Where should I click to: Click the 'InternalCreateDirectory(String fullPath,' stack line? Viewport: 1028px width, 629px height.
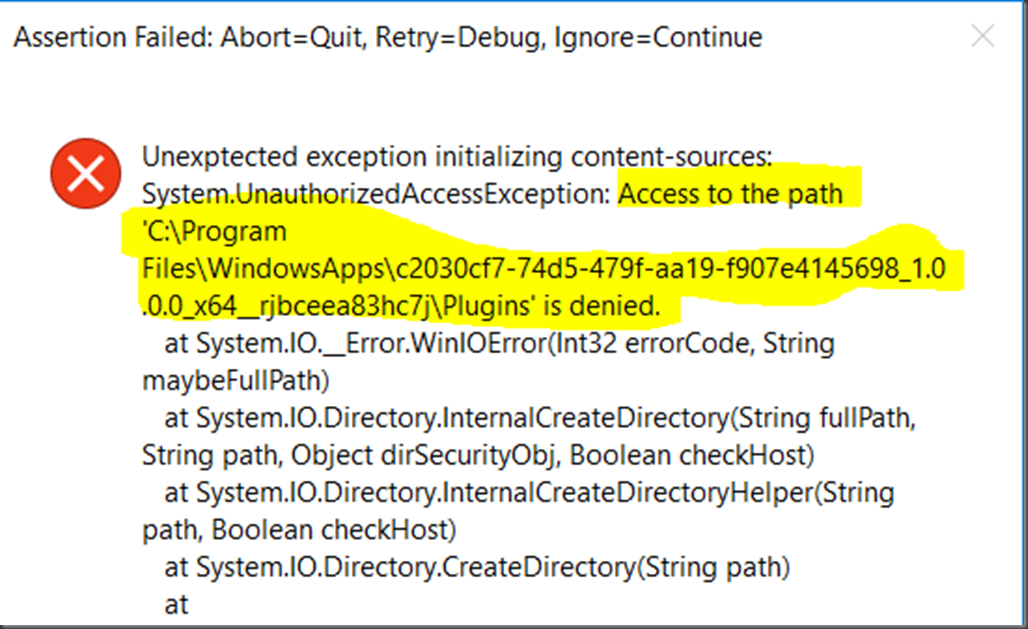[540, 418]
